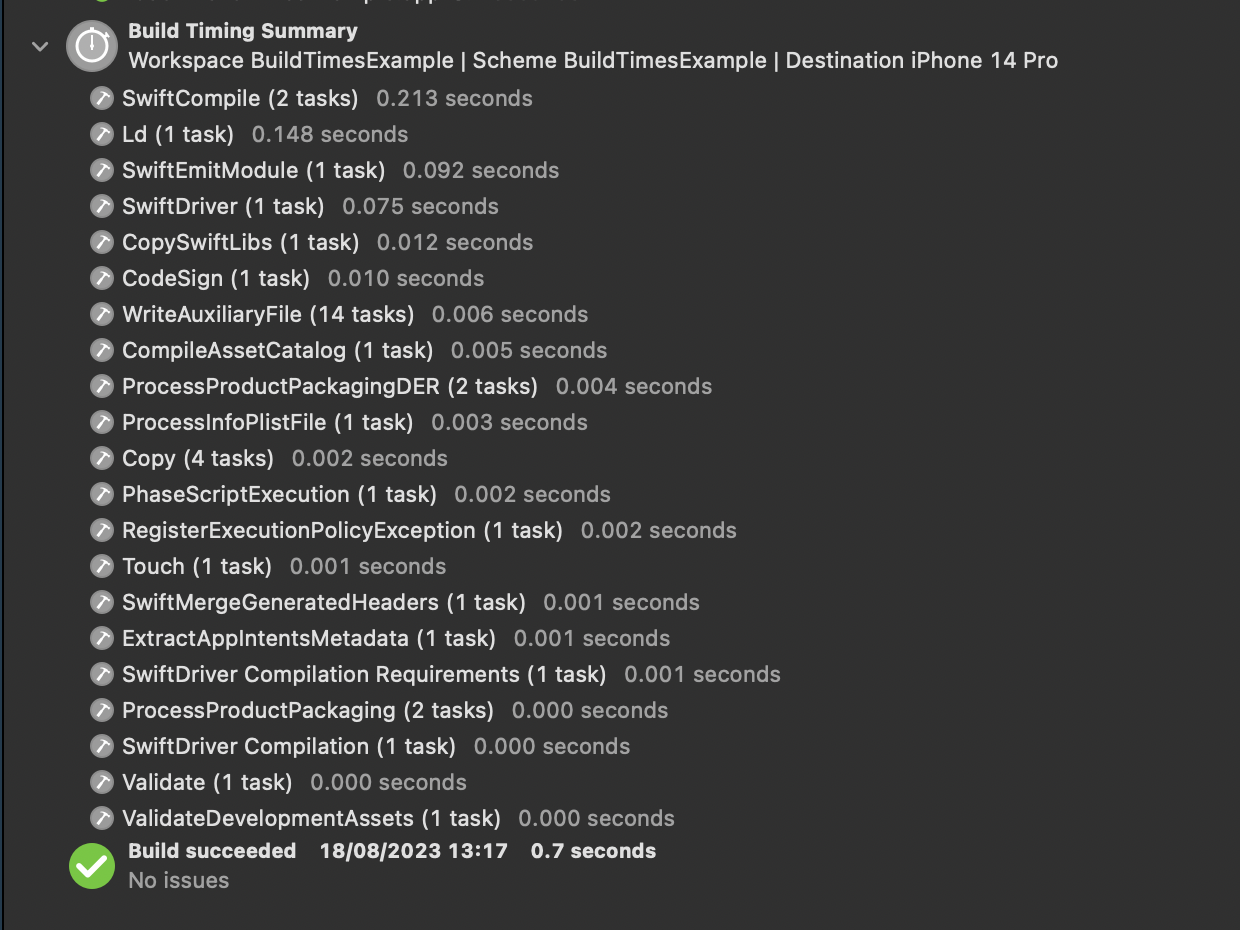Select the ProcessProductPackagingDER entry
This screenshot has width=1240, height=930.
click(x=330, y=386)
